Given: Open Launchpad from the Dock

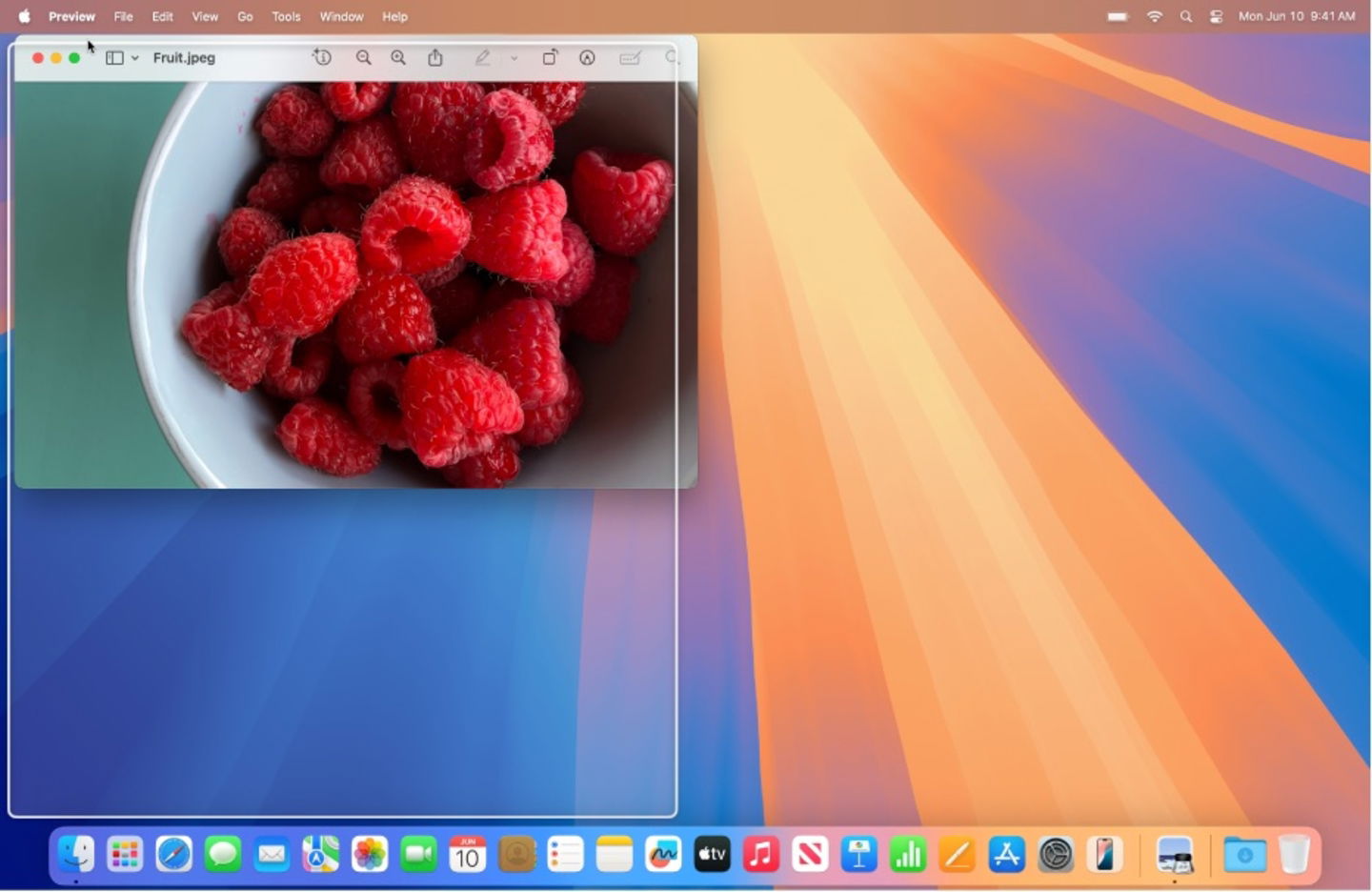Looking at the screenshot, I should click(x=125, y=854).
